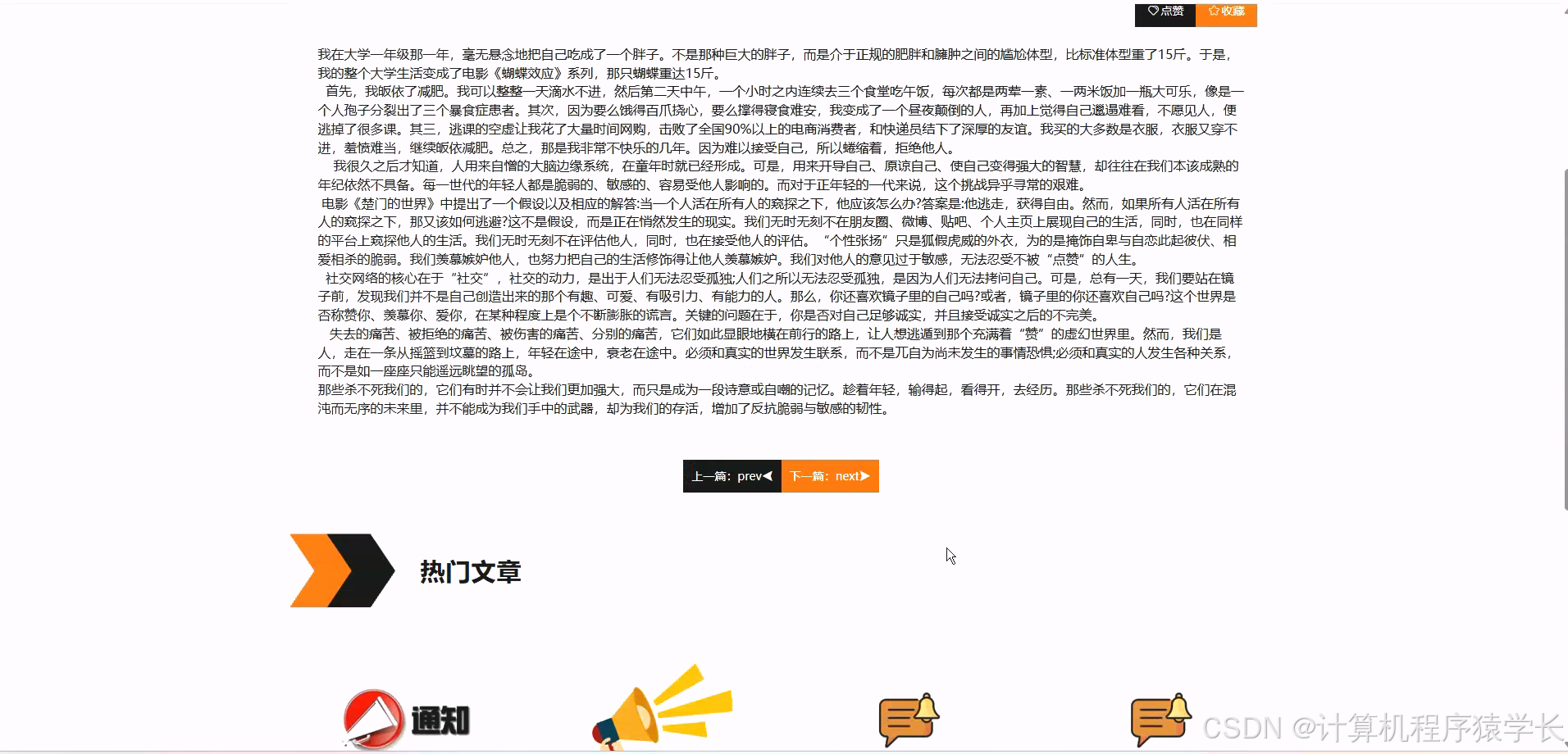Click paragraph starting 电影《楚门的世界》

[780, 231]
